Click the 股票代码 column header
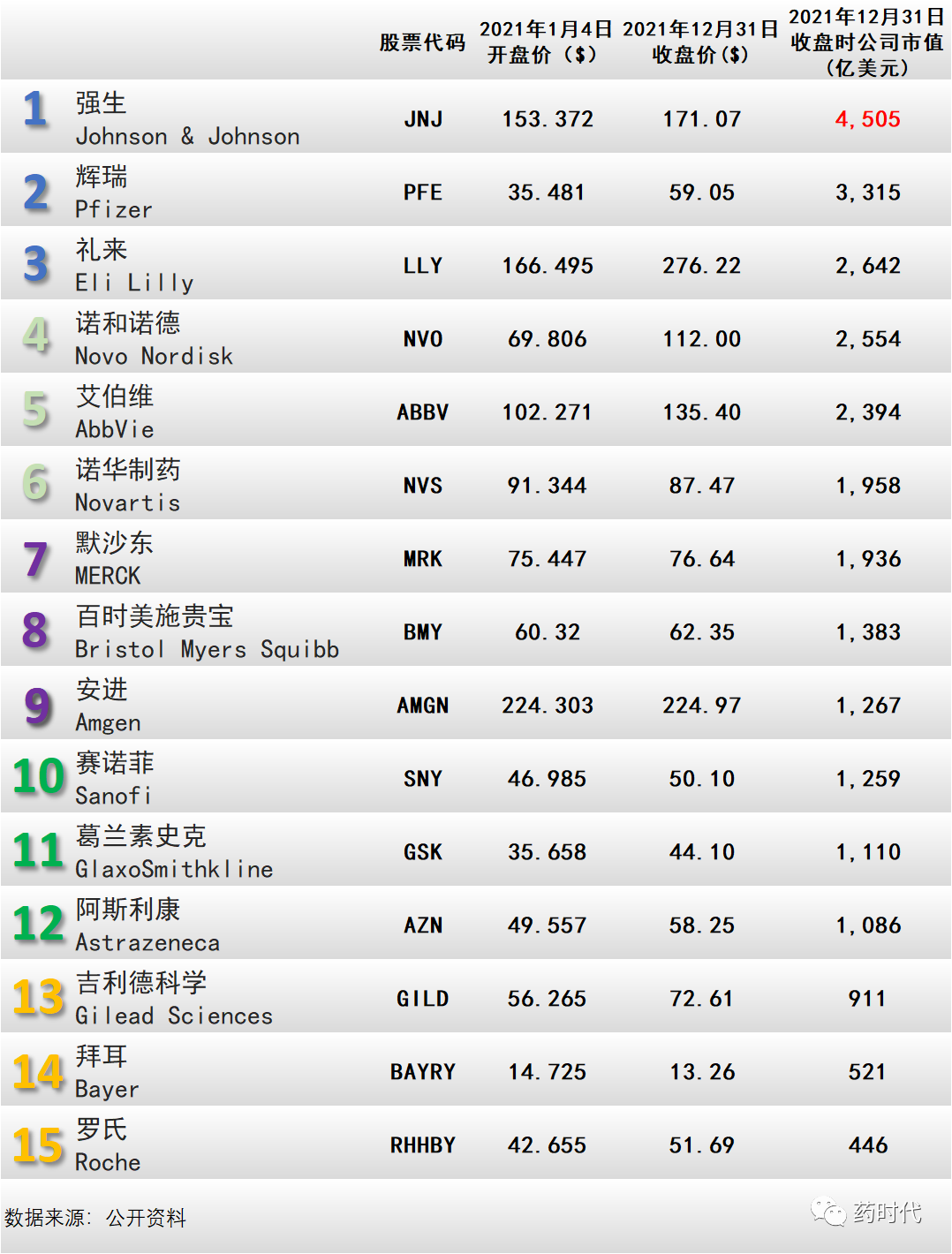The image size is (952, 1254). 422,42
